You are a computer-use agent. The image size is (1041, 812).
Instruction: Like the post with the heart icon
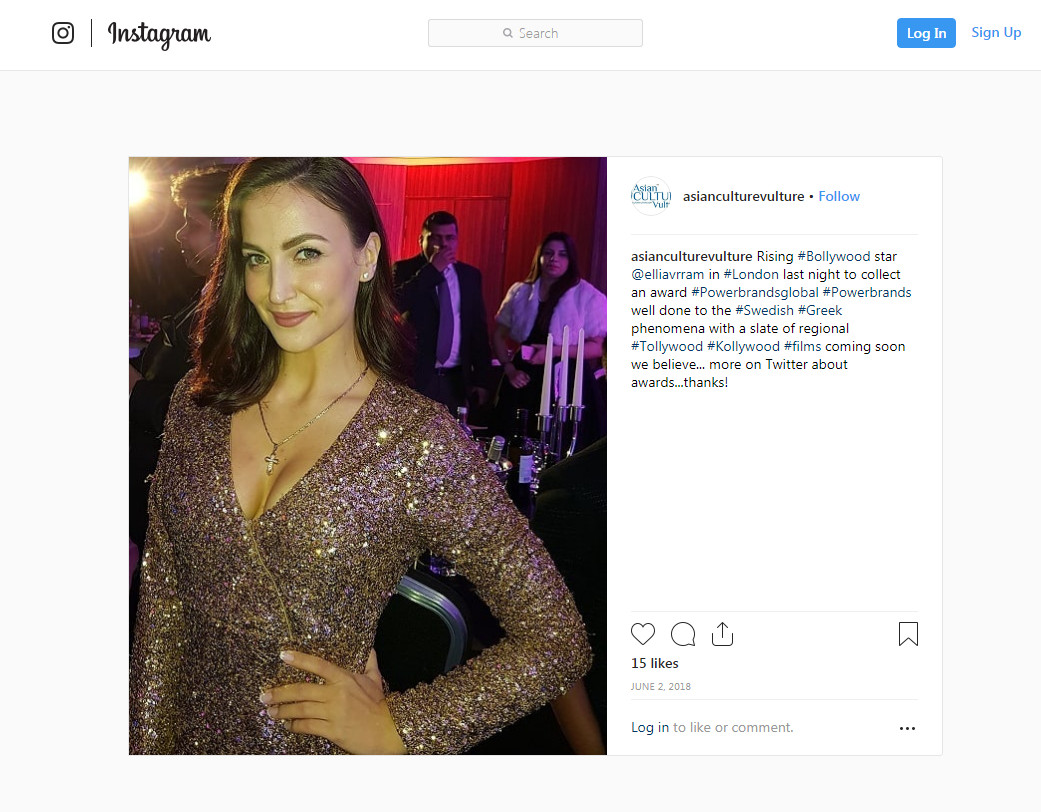tap(643, 634)
